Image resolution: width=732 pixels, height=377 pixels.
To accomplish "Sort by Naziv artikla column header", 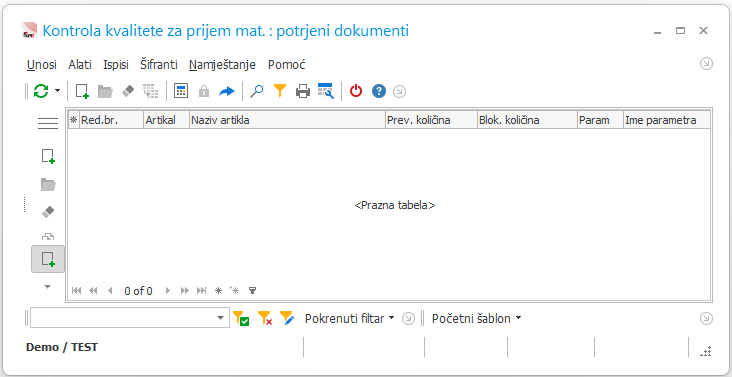I will tap(287, 120).
